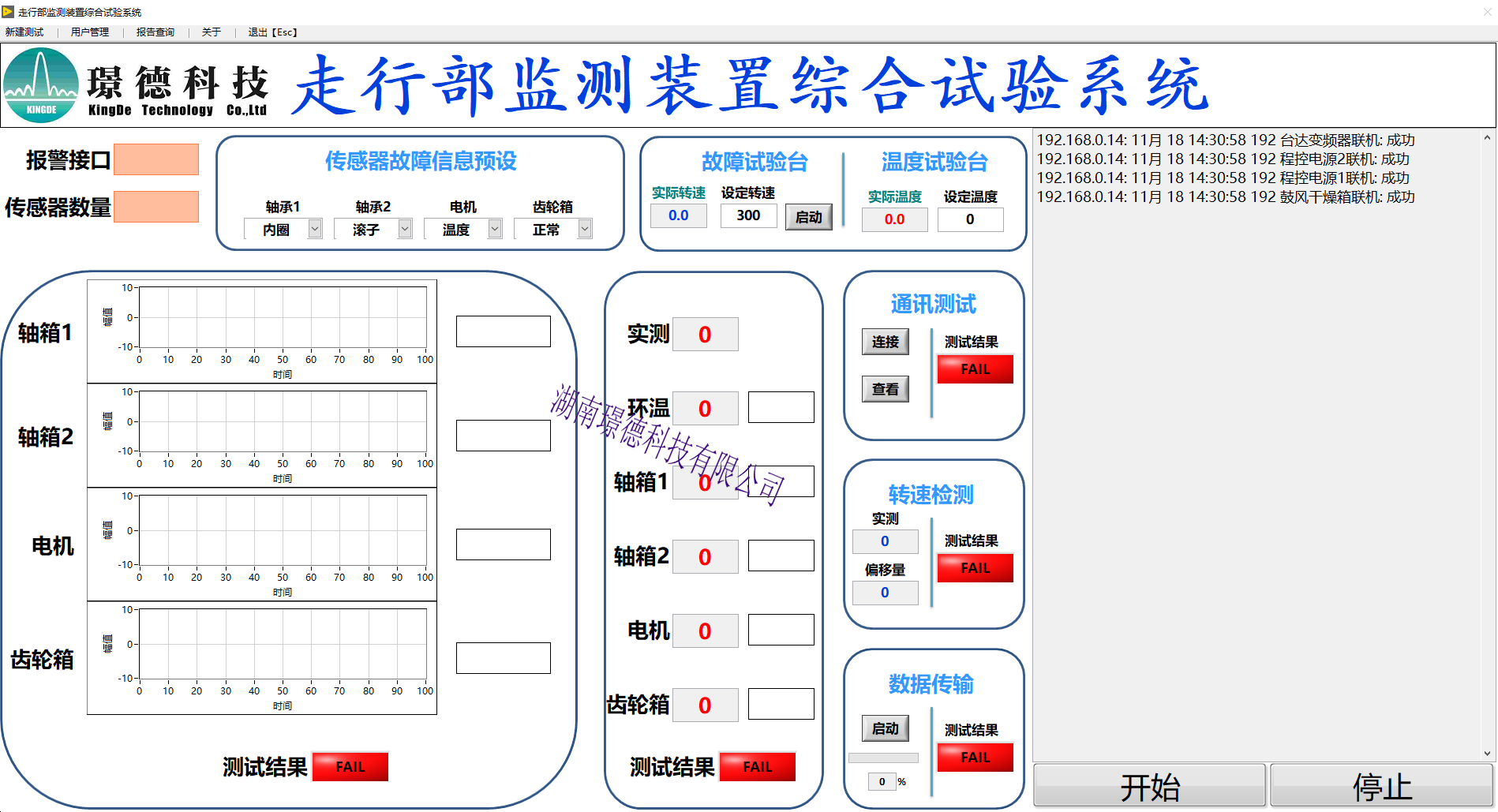Click the 实际转速 value field

click(678, 215)
